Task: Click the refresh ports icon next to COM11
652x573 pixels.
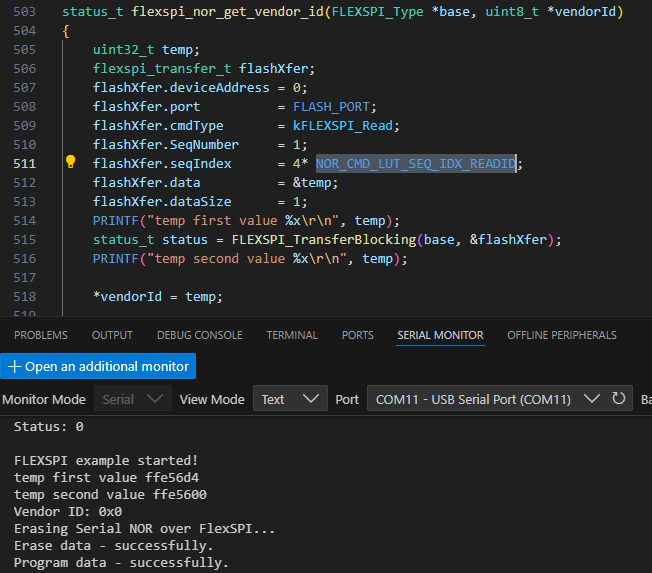Action: coord(618,399)
